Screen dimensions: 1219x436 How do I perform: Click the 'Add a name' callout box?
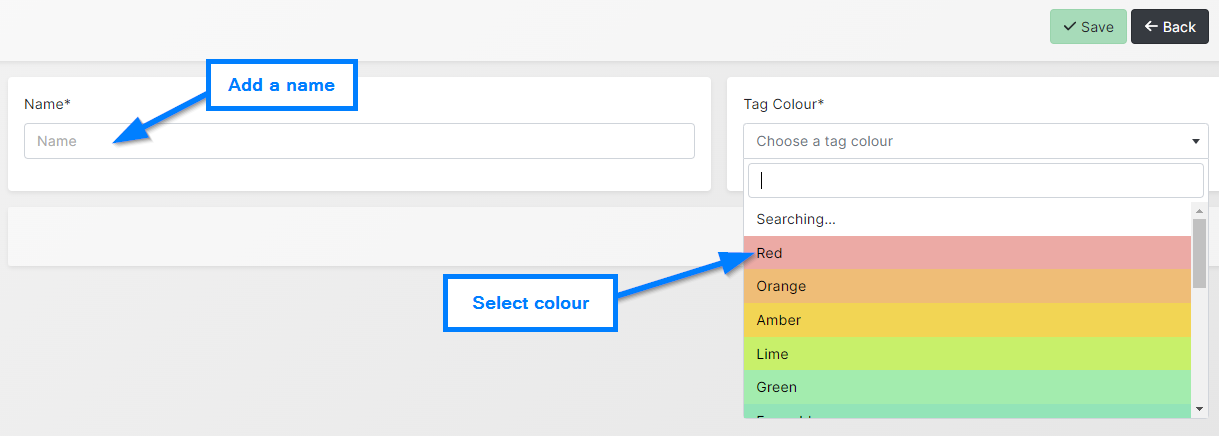pyautogui.click(x=281, y=85)
